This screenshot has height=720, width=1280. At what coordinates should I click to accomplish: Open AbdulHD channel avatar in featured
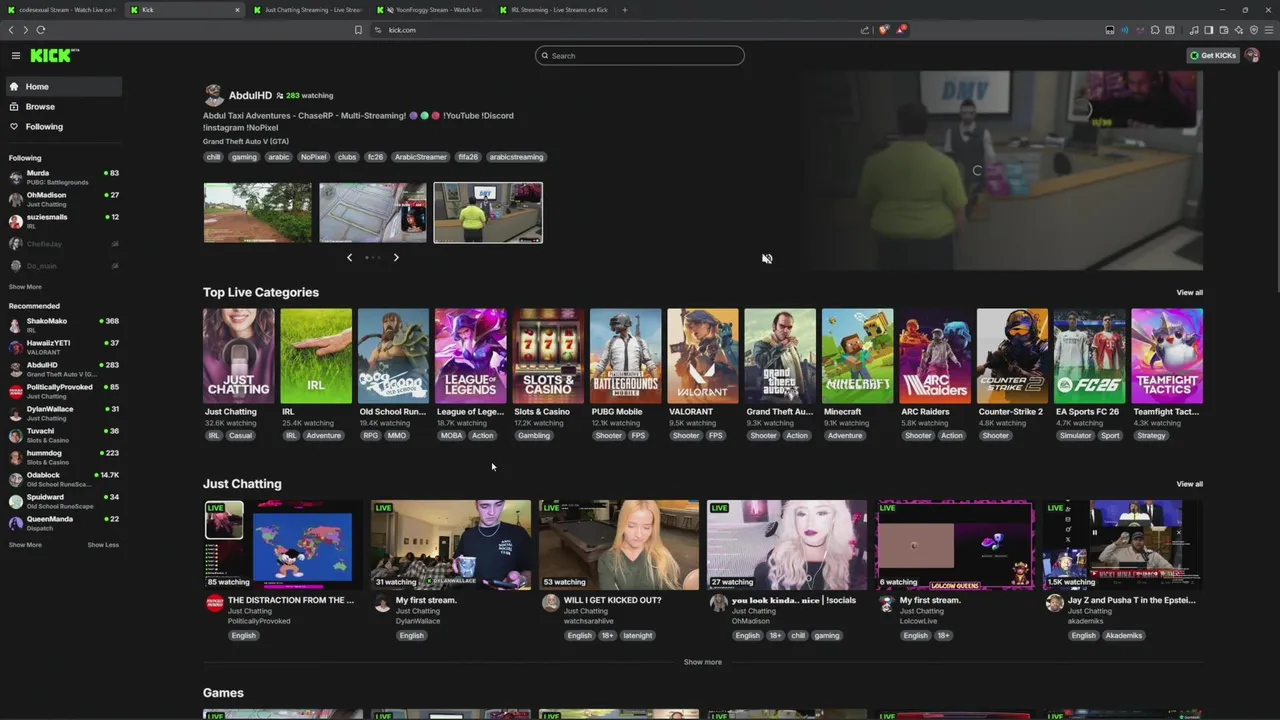pyautogui.click(x=213, y=95)
